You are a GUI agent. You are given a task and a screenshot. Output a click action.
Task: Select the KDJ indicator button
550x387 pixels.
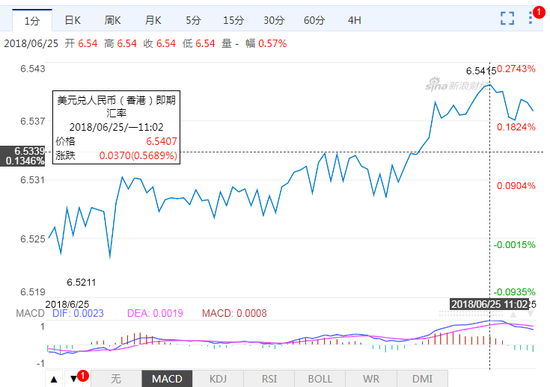pos(218,379)
